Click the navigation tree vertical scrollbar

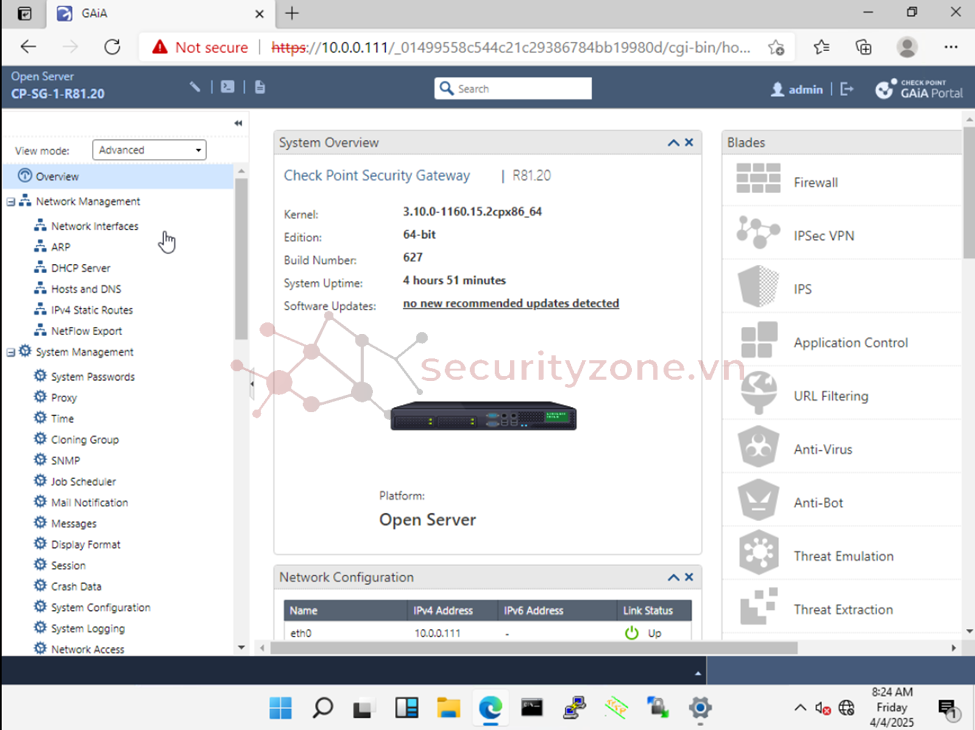pyautogui.click(x=241, y=258)
